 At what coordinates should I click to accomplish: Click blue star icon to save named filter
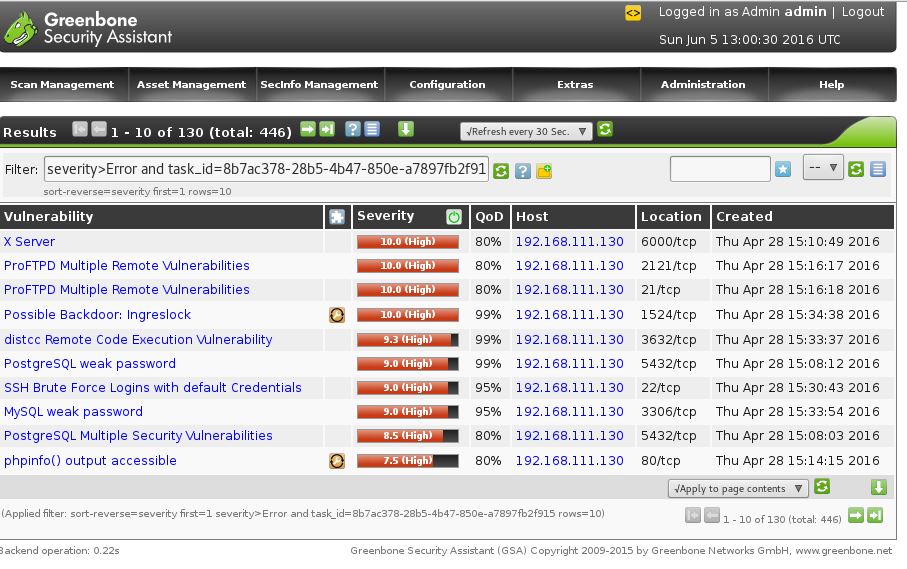[x=783, y=169]
